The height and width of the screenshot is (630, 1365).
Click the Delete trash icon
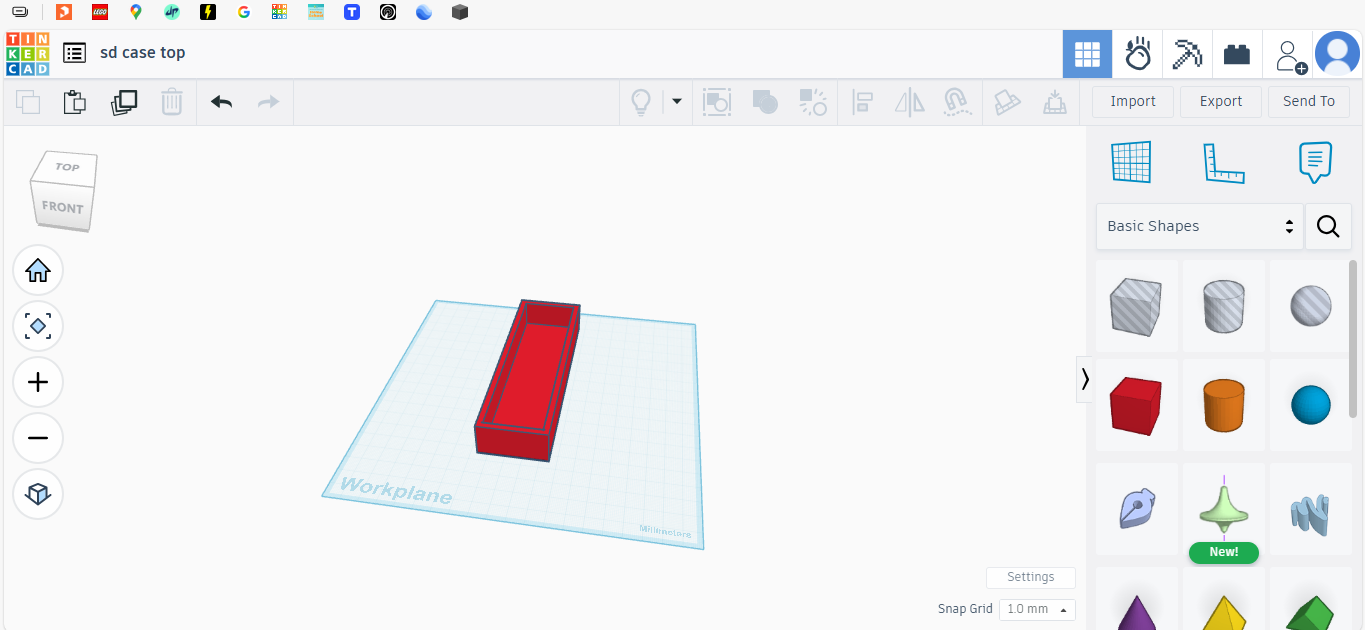[x=172, y=101]
